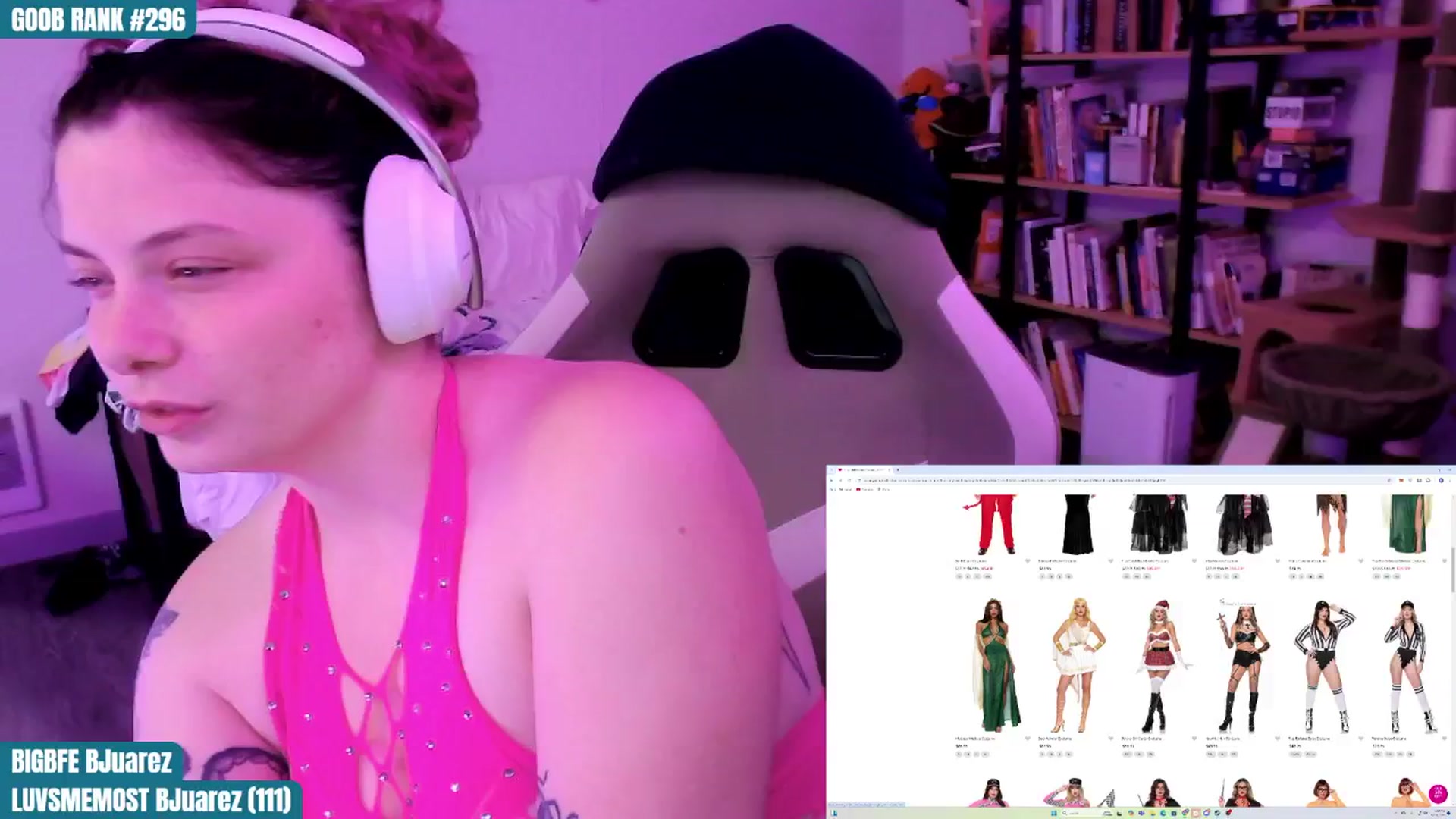Click the white goddess costume title link

(1055, 738)
